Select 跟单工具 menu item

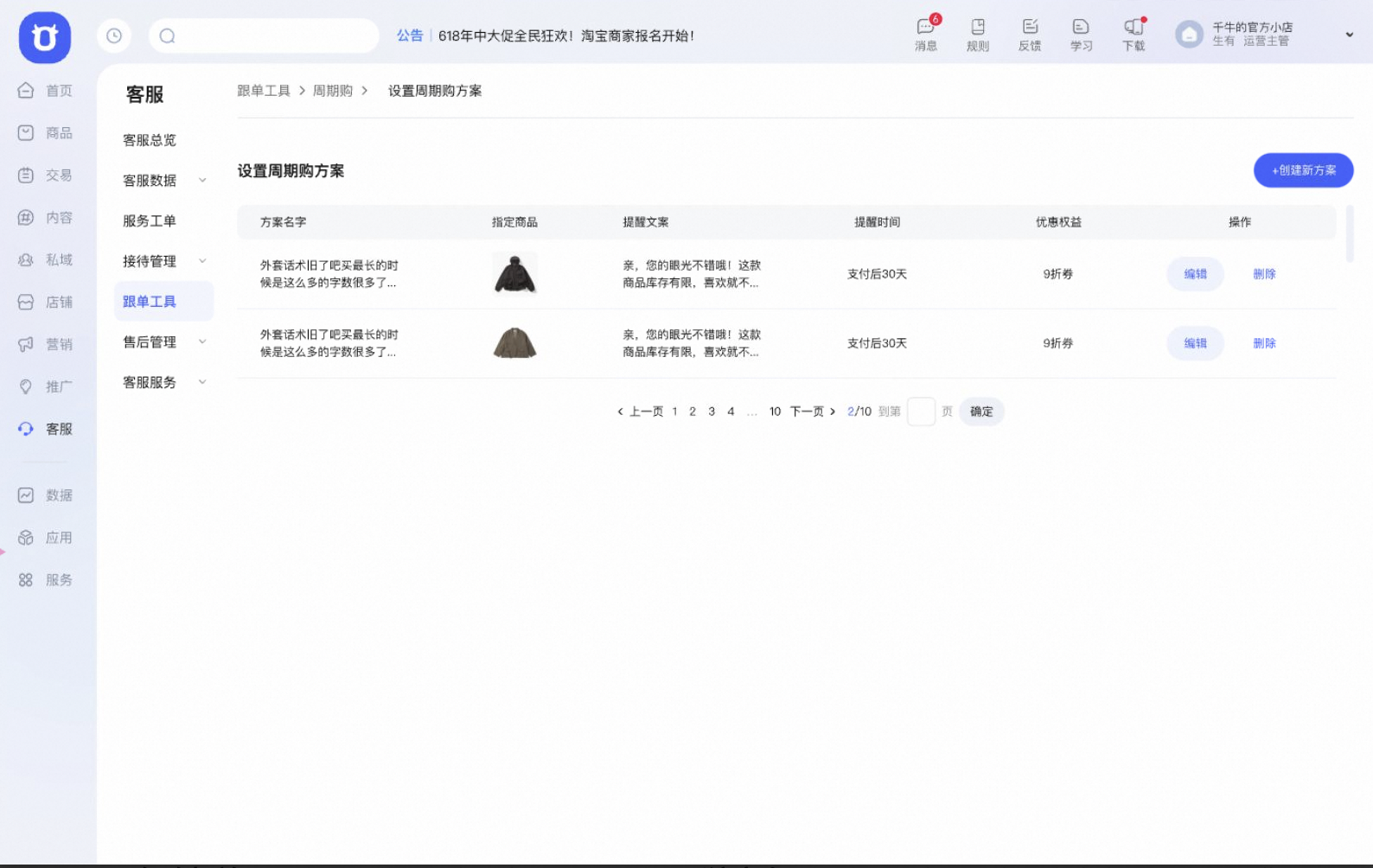163,301
